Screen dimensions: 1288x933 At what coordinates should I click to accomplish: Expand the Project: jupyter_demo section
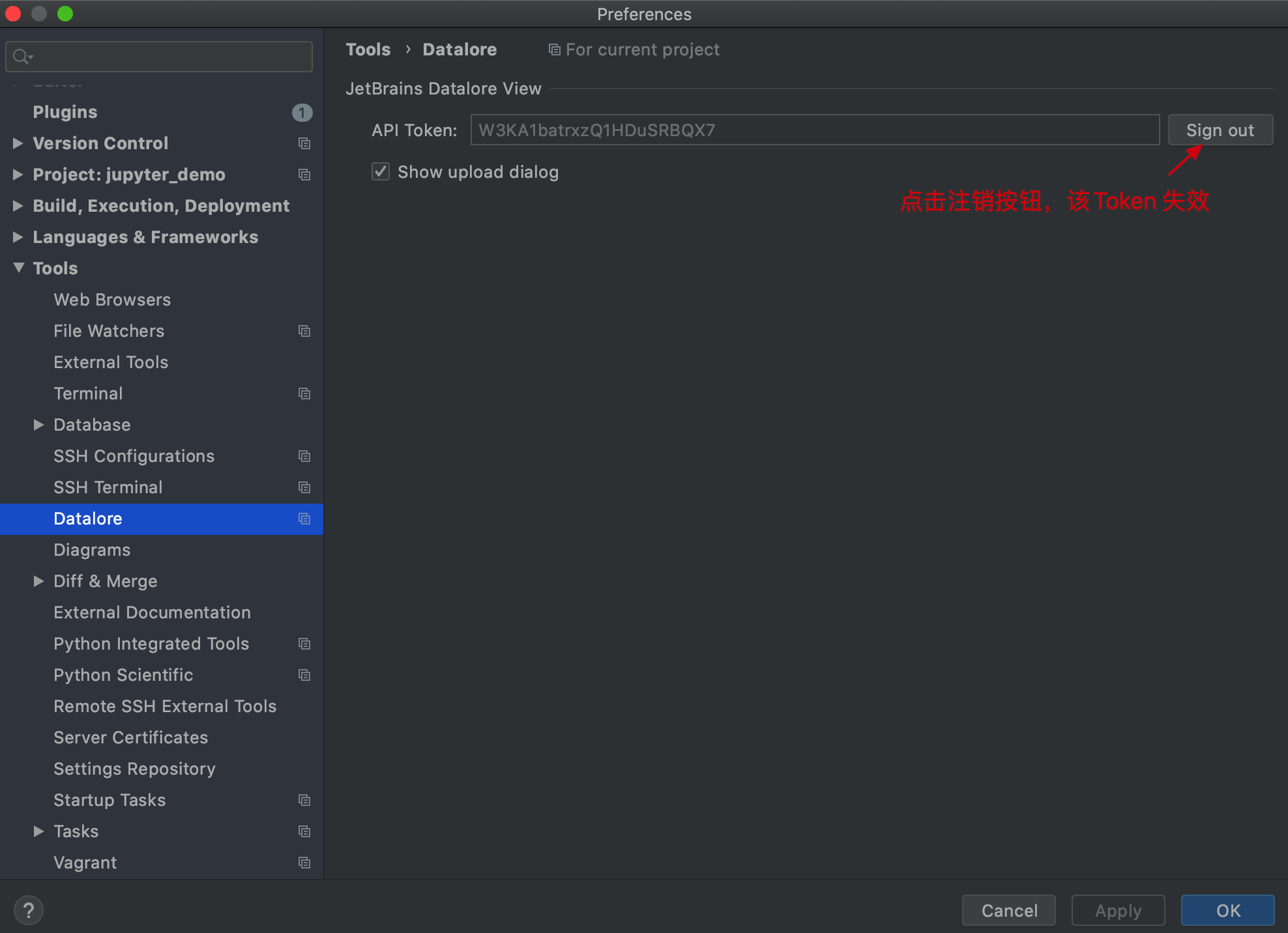pos(18,174)
